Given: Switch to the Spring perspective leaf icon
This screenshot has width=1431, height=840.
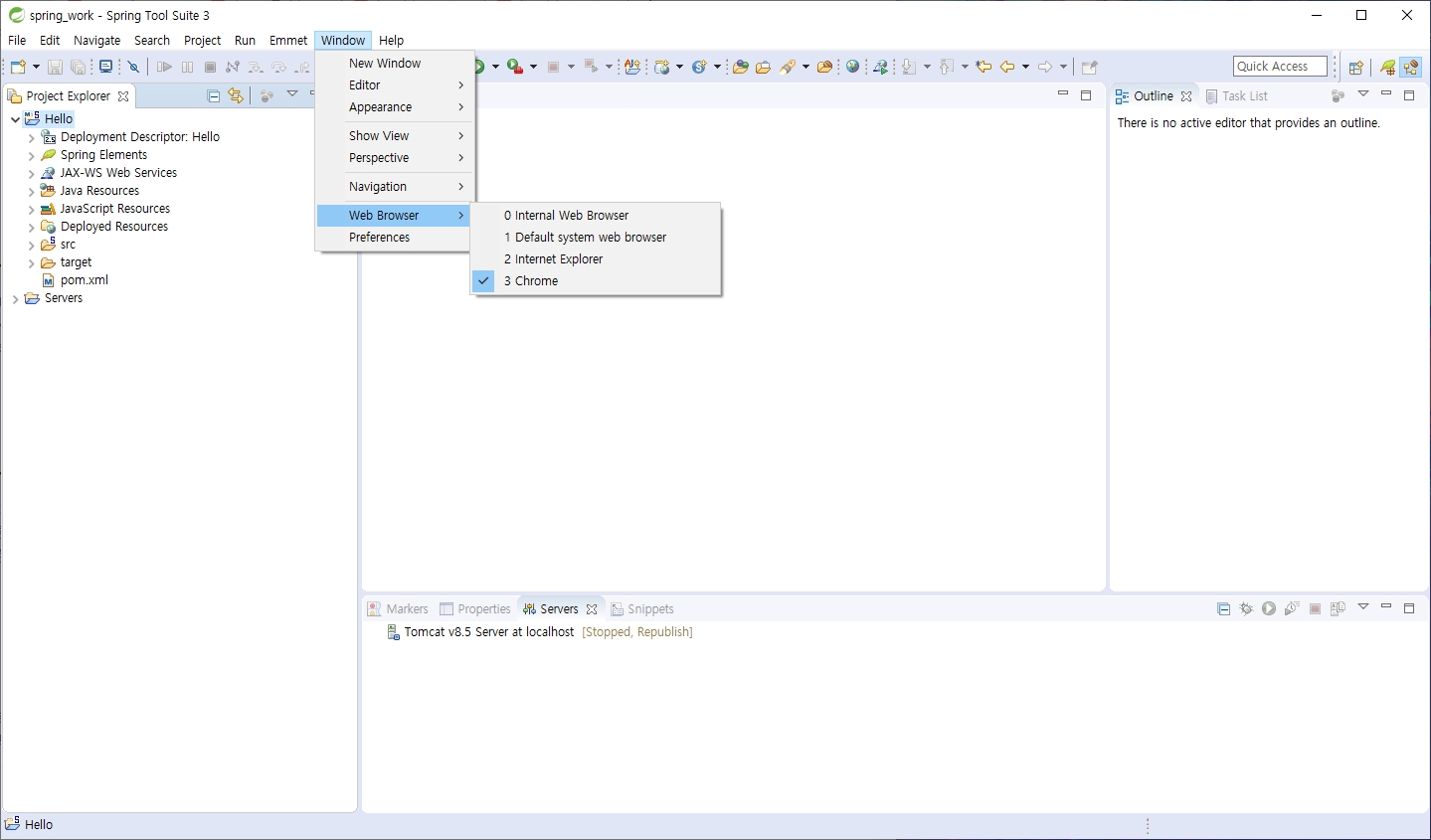Looking at the screenshot, I should coord(1387,67).
